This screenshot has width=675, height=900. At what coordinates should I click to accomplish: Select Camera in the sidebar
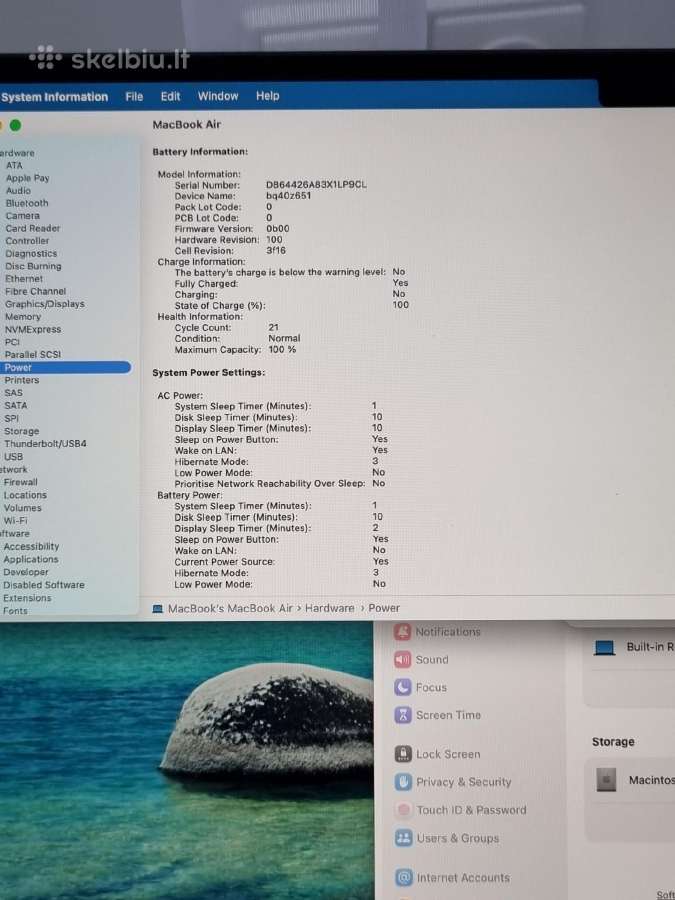pos(23,216)
